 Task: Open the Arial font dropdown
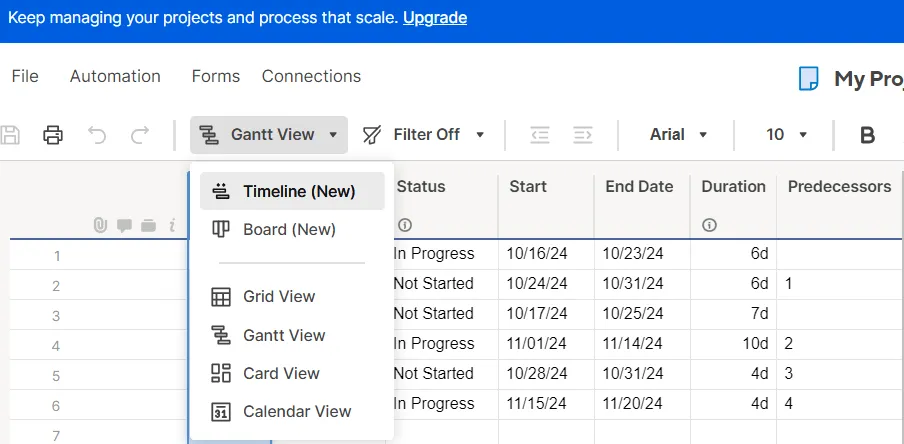[x=679, y=135]
